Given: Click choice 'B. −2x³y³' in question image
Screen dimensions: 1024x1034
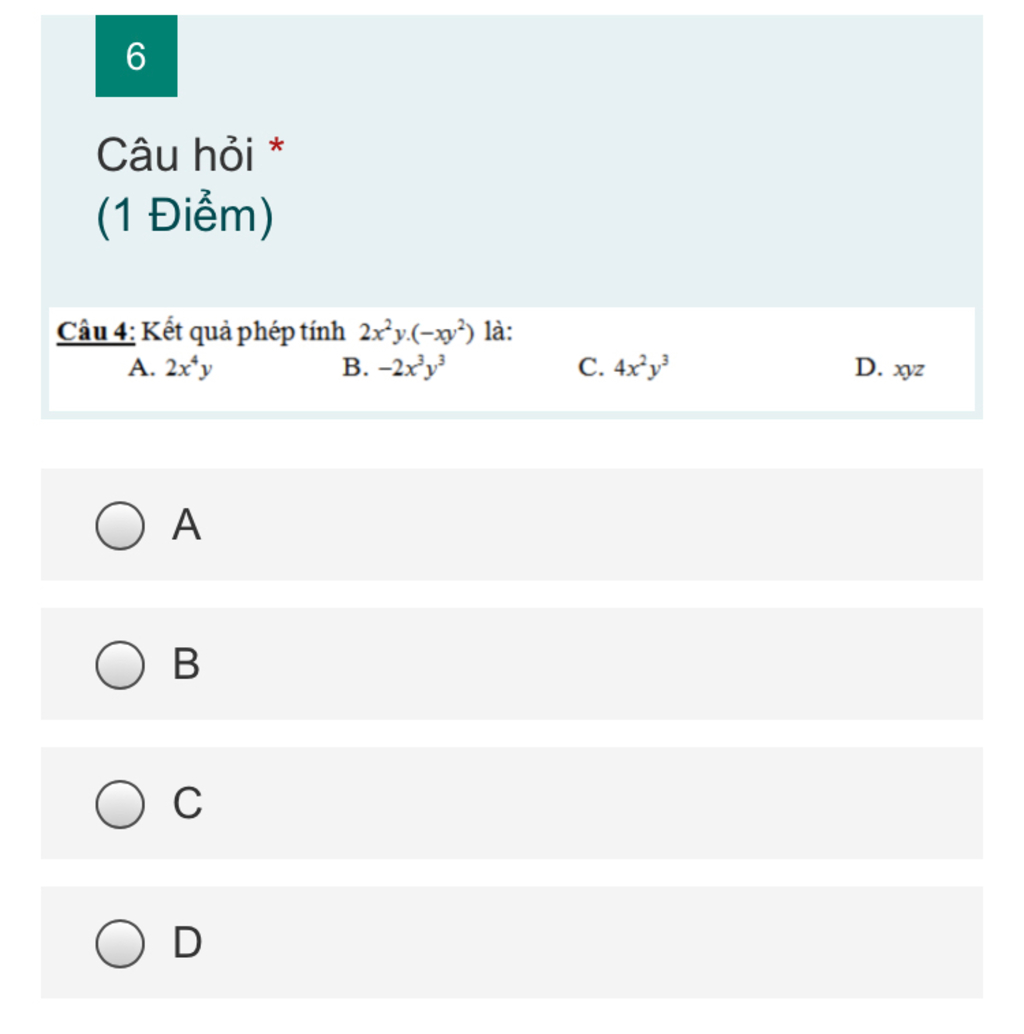Looking at the screenshot, I should click(394, 367).
